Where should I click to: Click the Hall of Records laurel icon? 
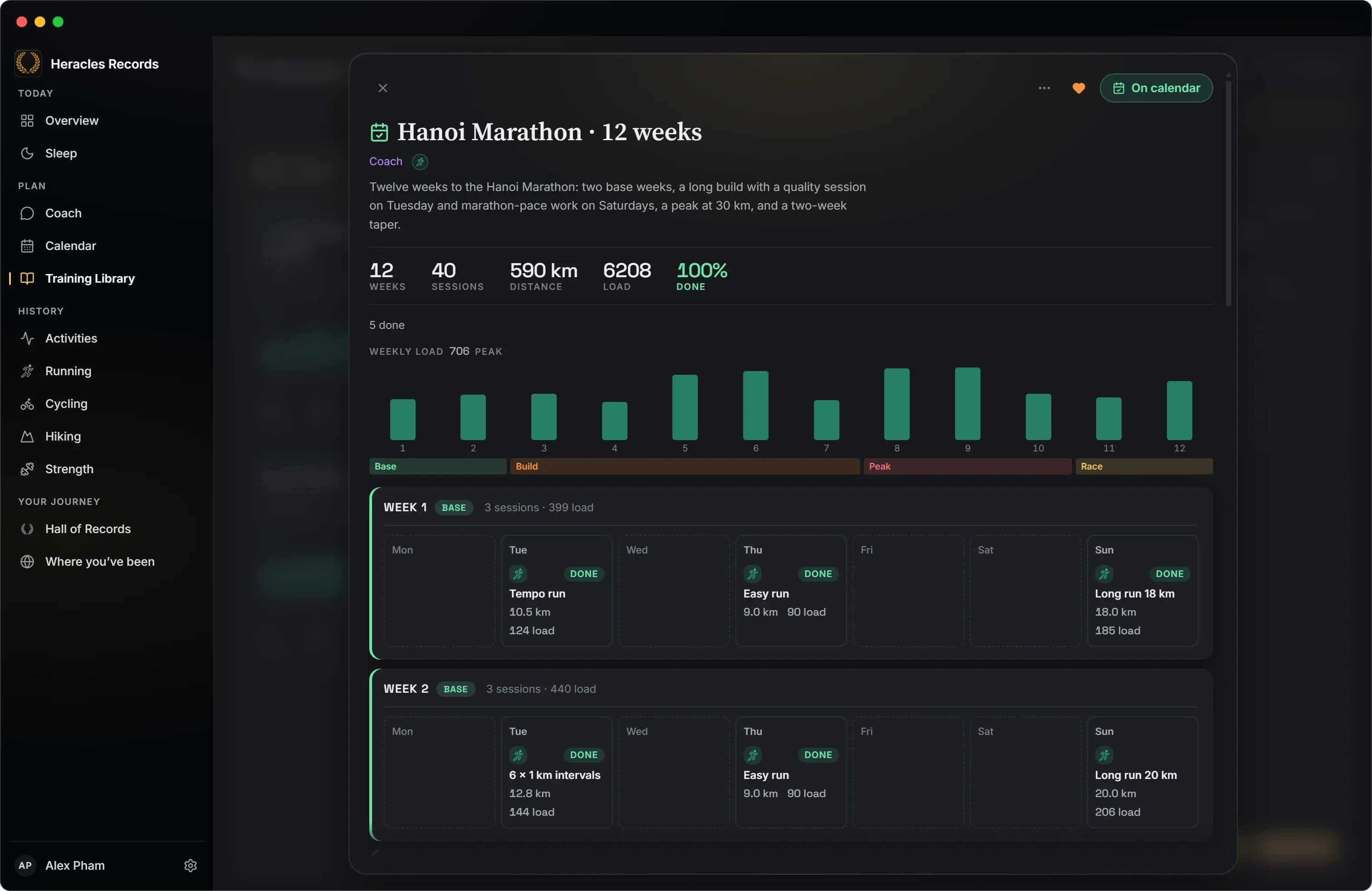point(27,529)
